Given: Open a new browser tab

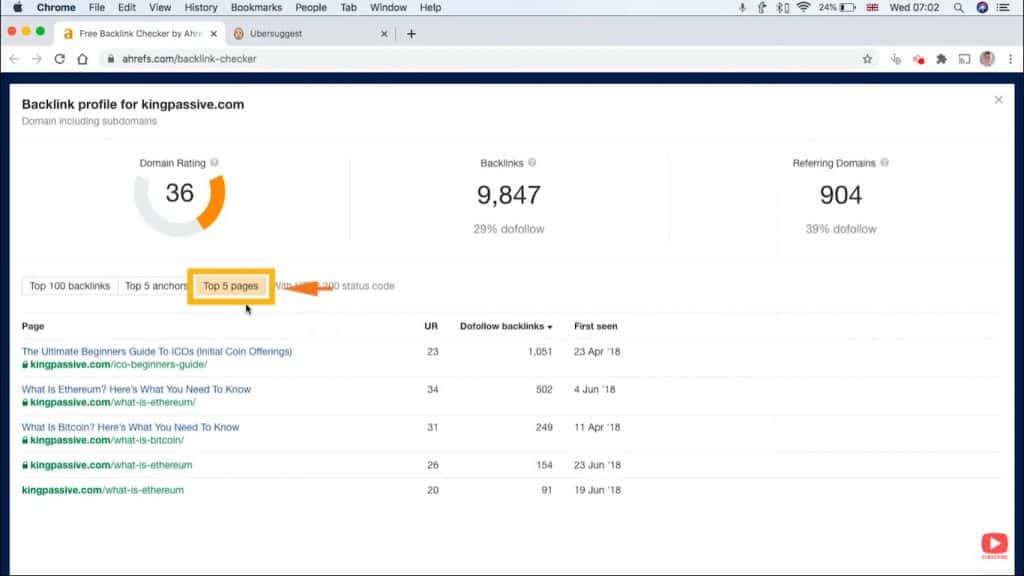Looking at the screenshot, I should pos(411,33).
